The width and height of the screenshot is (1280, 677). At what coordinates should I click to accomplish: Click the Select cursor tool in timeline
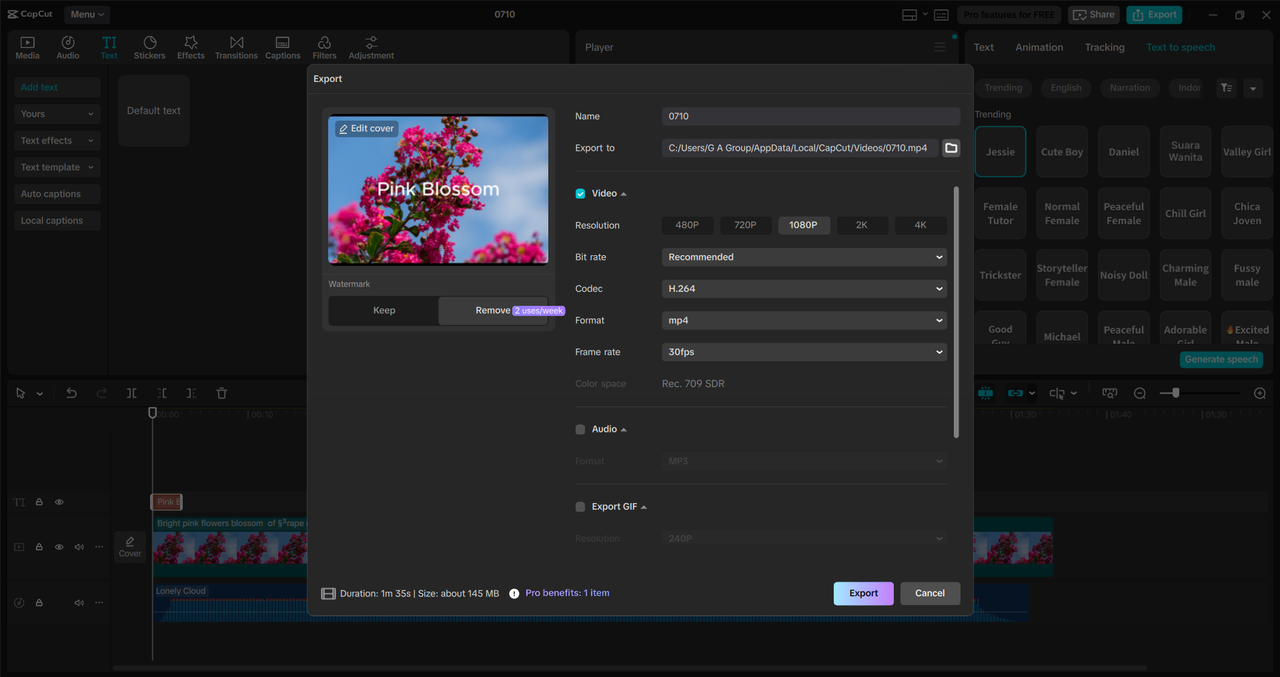(21, 394)
